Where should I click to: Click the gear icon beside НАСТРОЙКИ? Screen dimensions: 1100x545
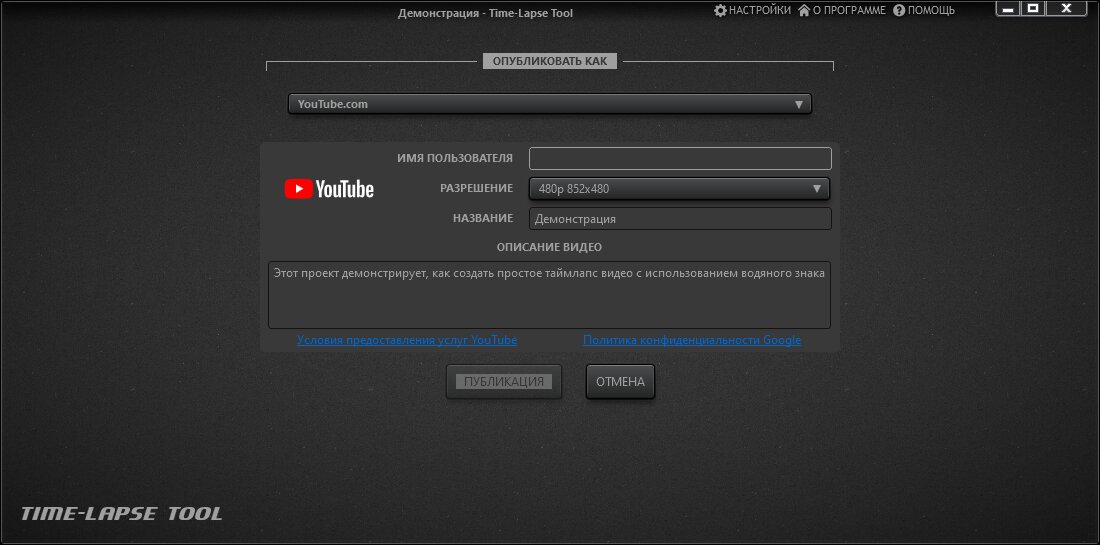720,10
